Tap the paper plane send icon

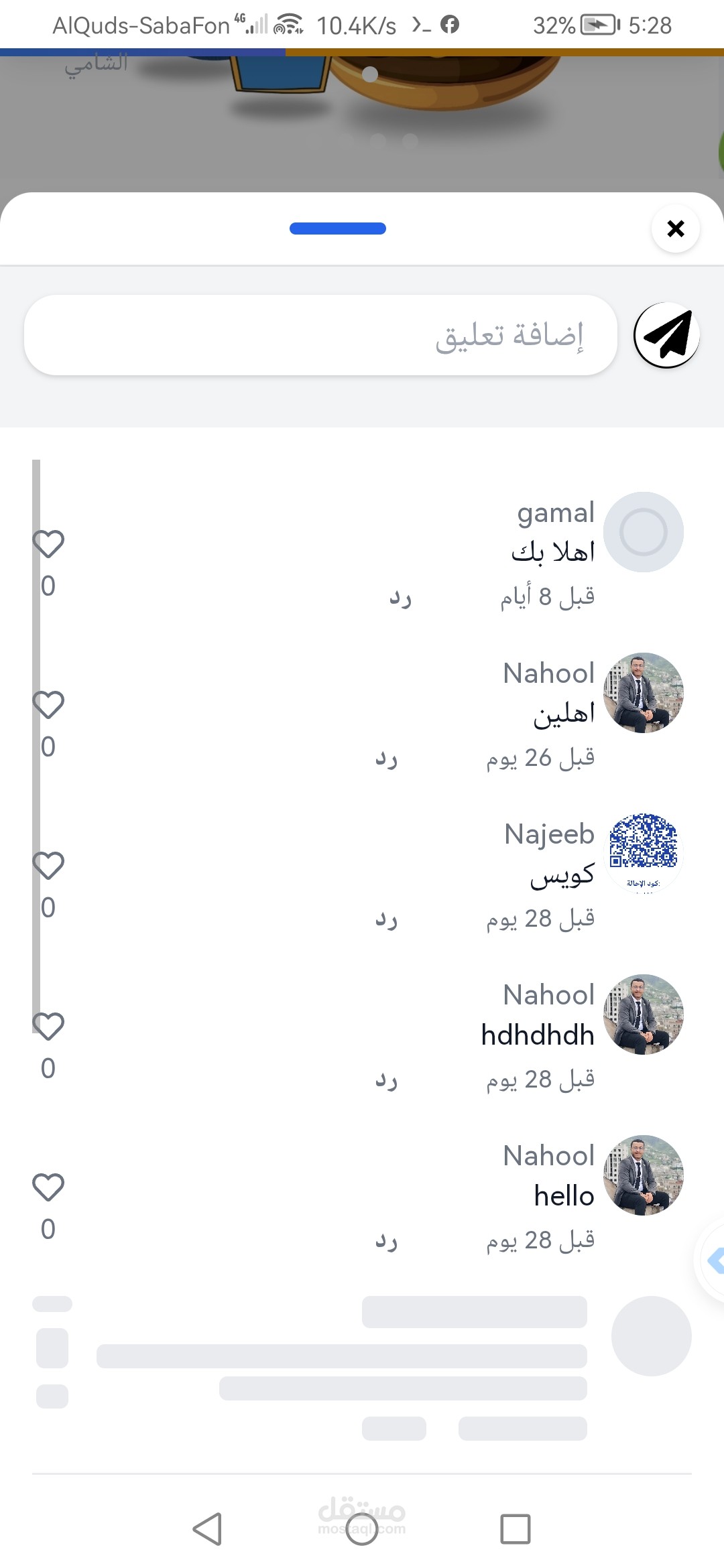pos(666,335)
